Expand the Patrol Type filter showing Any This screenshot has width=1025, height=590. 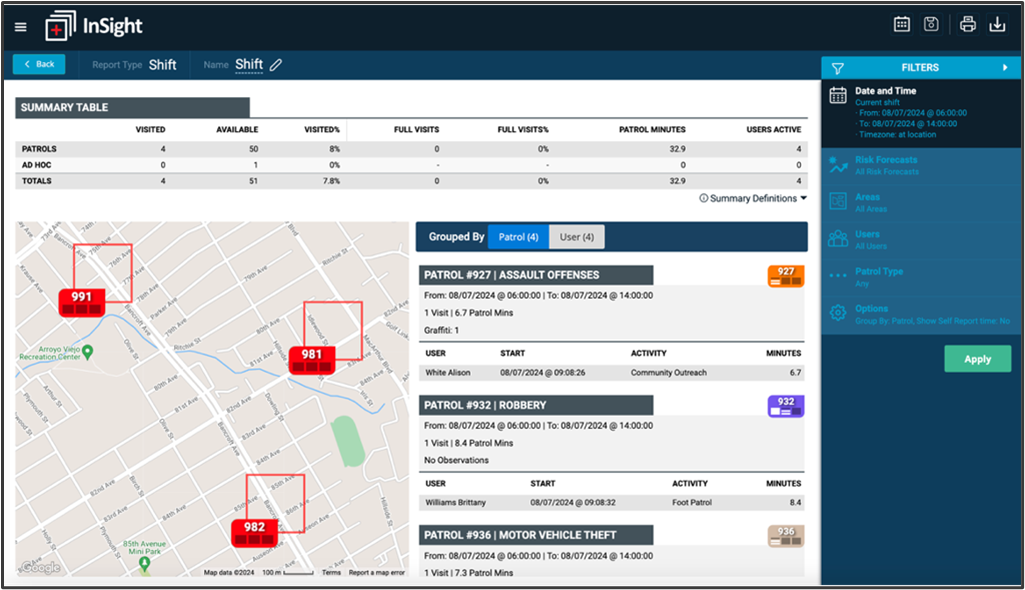tap(837, 275)
